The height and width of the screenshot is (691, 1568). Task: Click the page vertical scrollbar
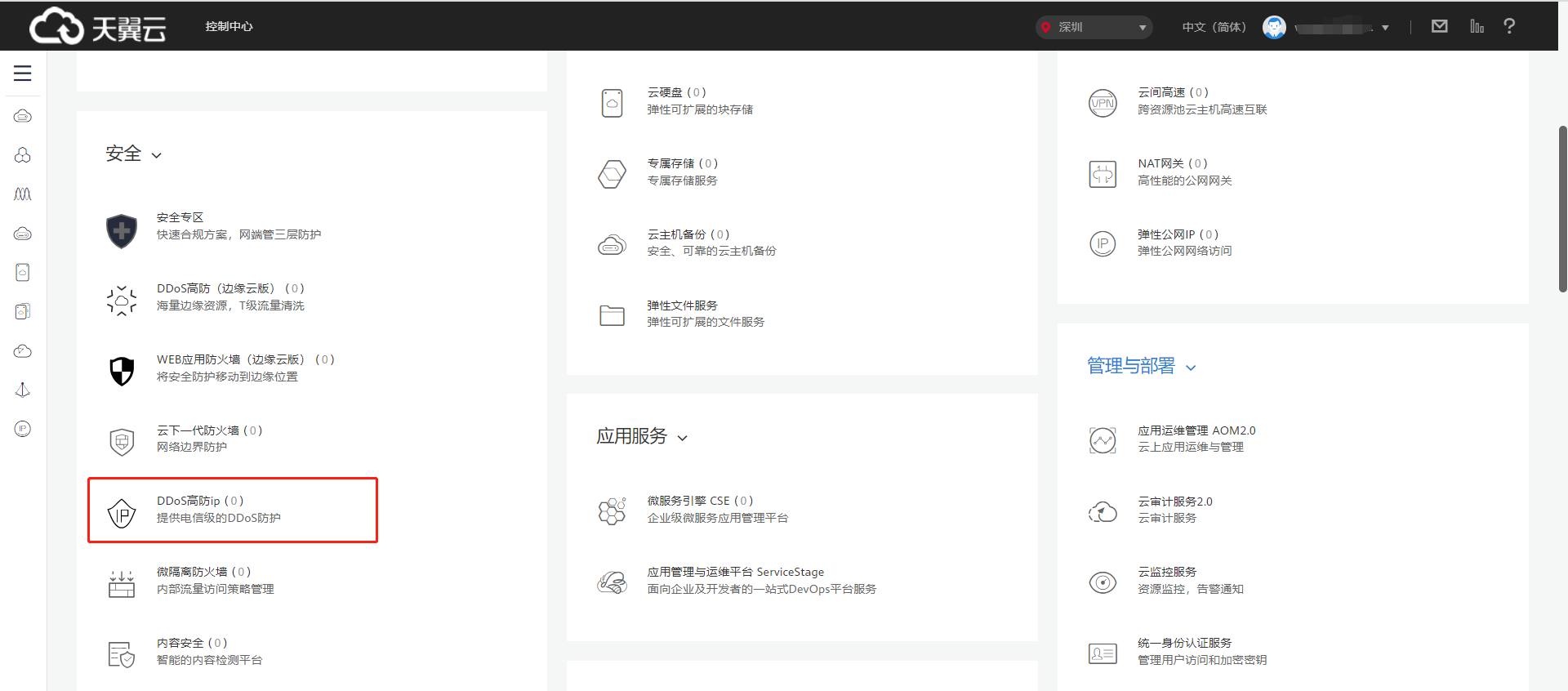coord(1562,209)
